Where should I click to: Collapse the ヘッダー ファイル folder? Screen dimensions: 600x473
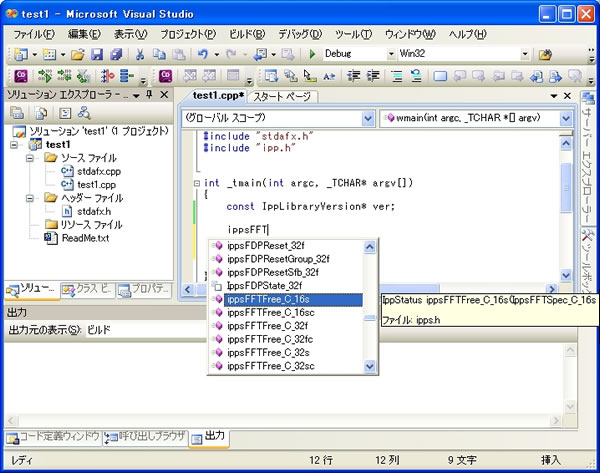(x=30, y=198)
